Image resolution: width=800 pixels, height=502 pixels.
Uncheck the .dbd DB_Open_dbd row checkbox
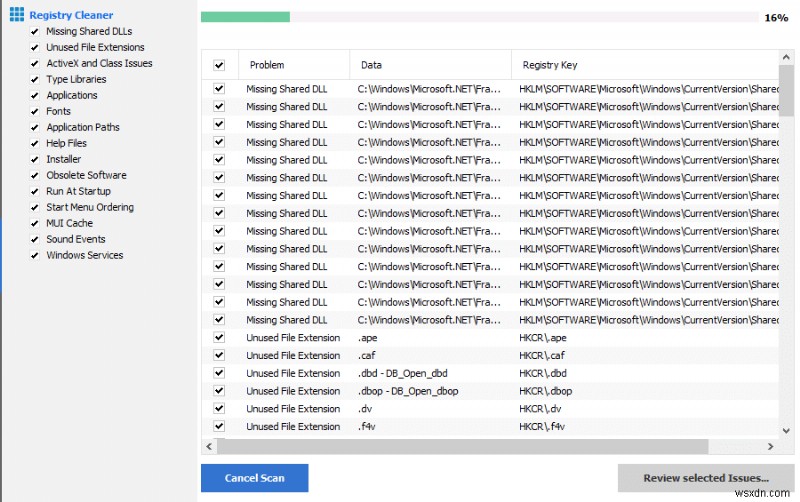(219, 373)
